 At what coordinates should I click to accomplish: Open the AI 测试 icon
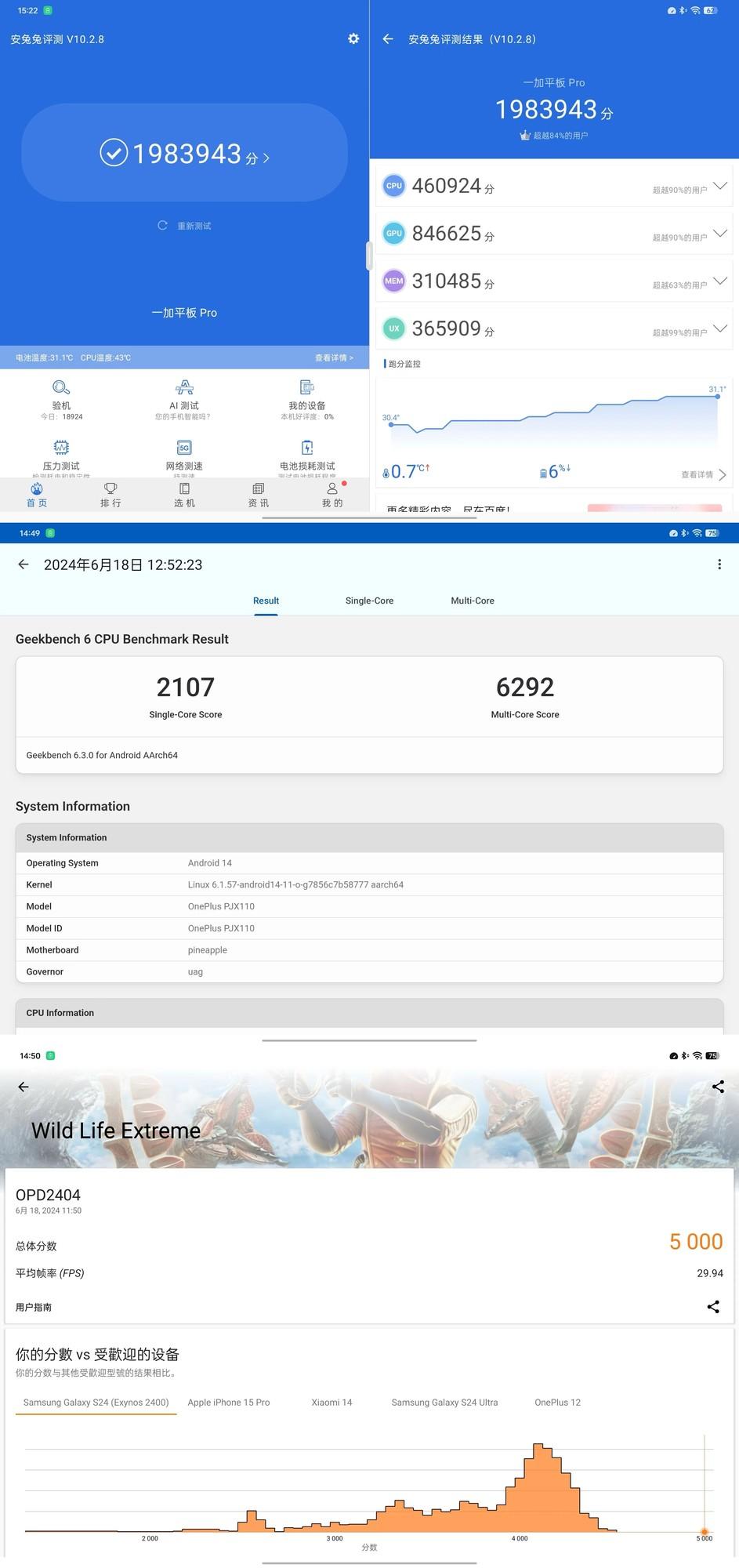(x=184, y=387)
